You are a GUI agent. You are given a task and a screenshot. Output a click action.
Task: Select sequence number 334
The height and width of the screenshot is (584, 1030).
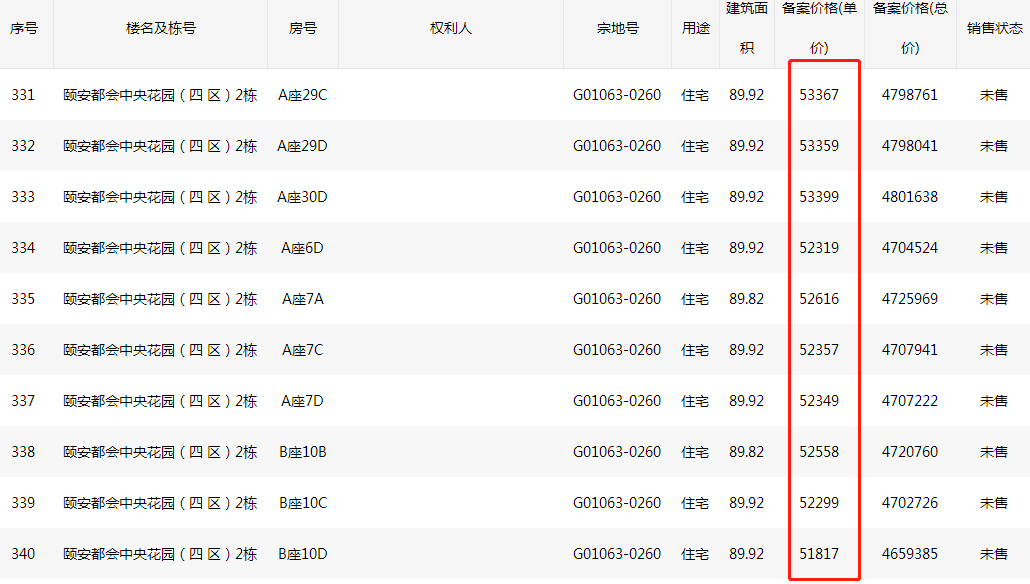23,248
